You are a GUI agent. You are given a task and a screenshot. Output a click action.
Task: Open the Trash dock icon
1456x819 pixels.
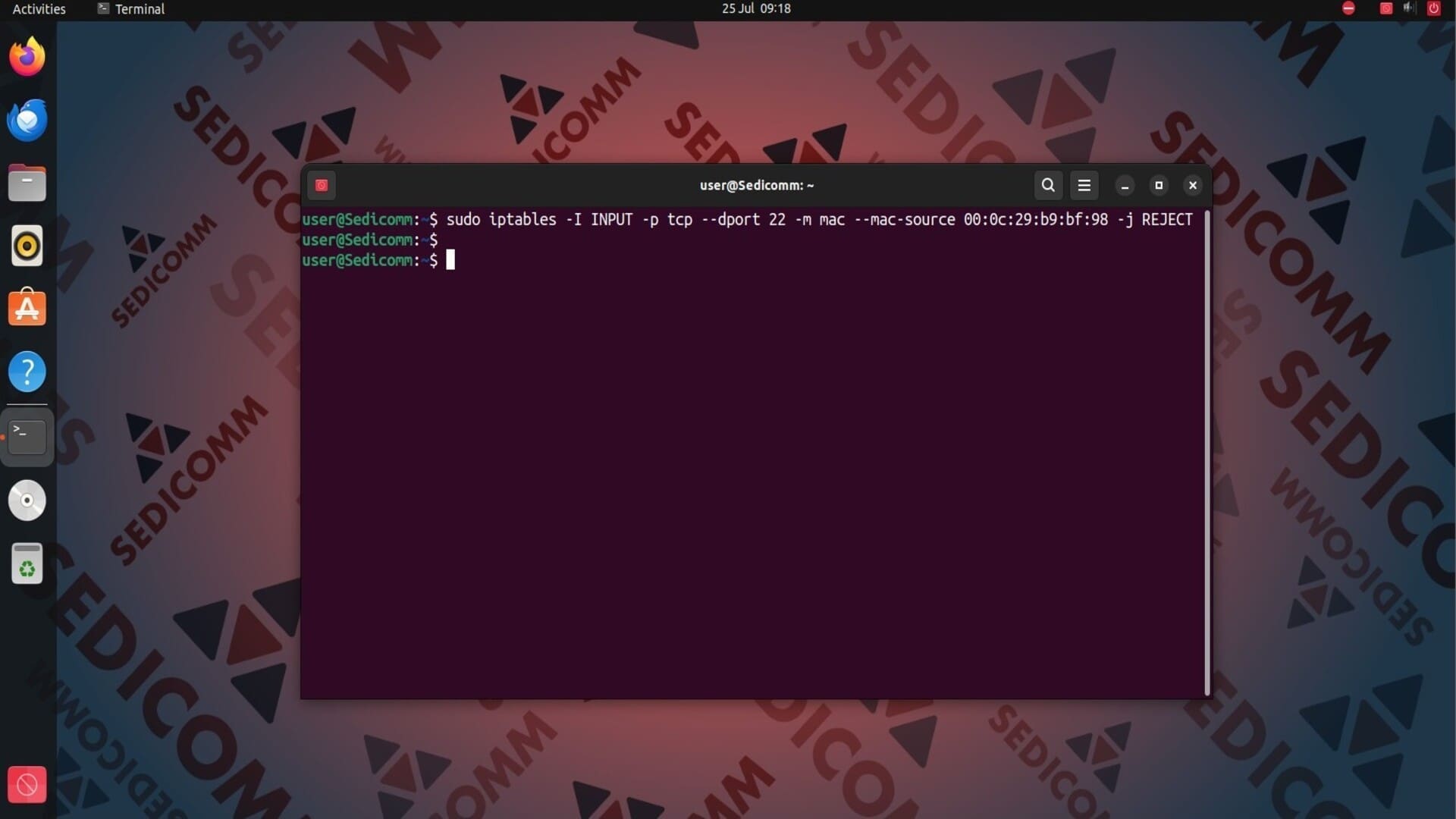[x=27, y=564]
